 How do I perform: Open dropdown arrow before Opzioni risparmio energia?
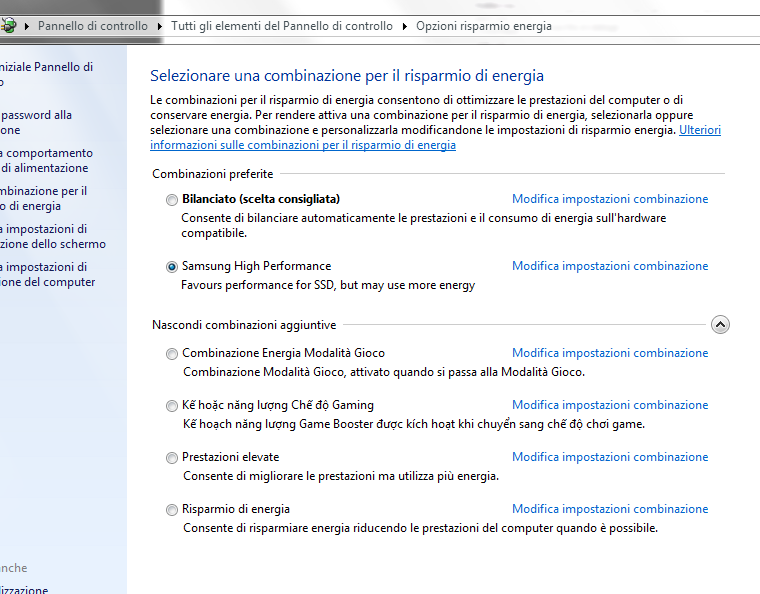[x=405, y=26]
